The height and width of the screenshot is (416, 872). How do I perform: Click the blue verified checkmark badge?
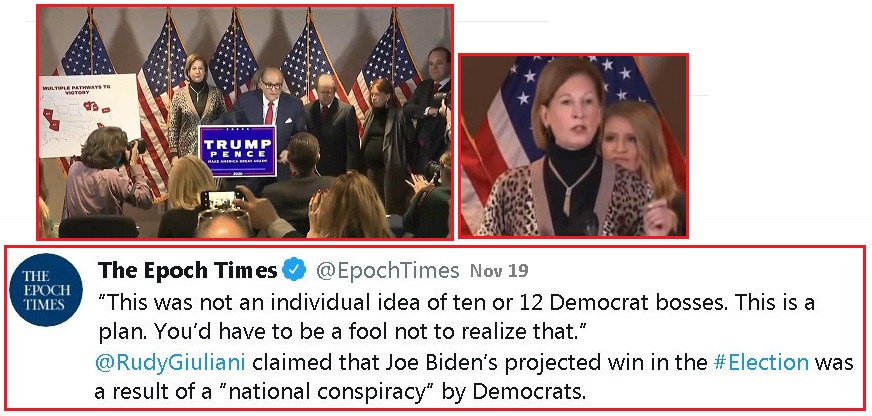pyautogui.click(x=294, y=269)
